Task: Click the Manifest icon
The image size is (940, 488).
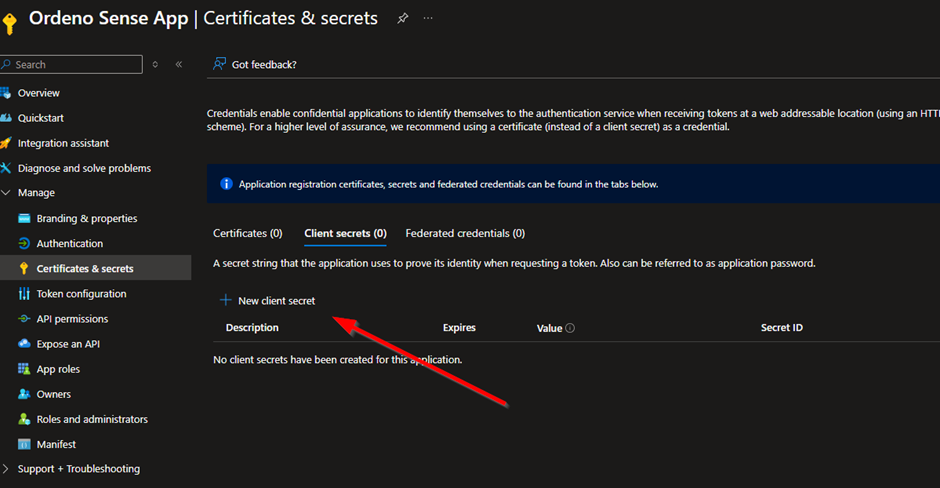Action: tap(24, 444)
